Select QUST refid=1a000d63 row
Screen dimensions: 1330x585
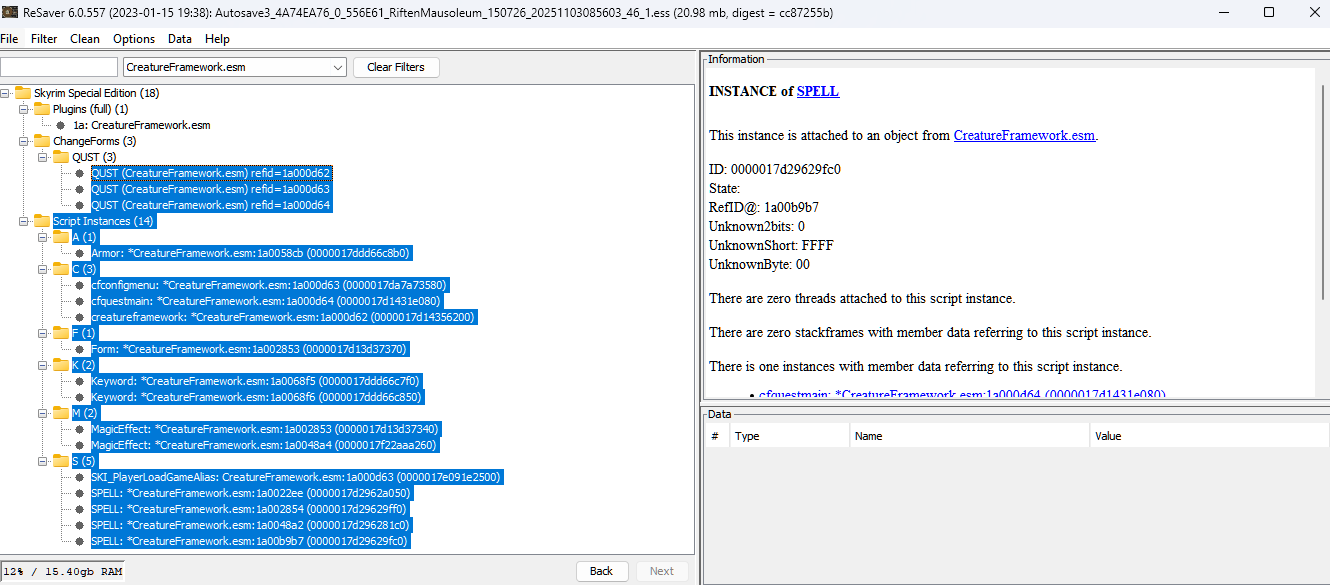tap(210, 189)
